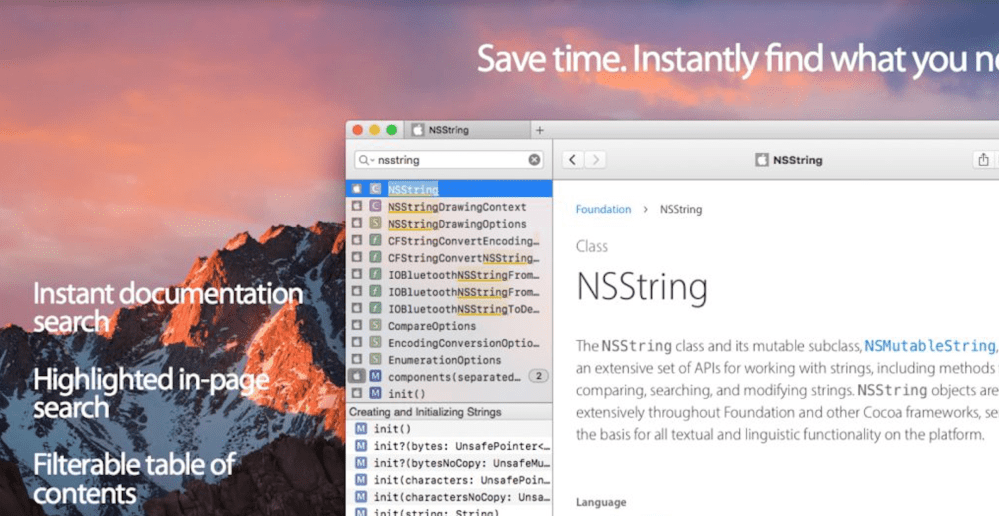
Task: Click the back navigation arrow
Action: click(x=573, y=160)
